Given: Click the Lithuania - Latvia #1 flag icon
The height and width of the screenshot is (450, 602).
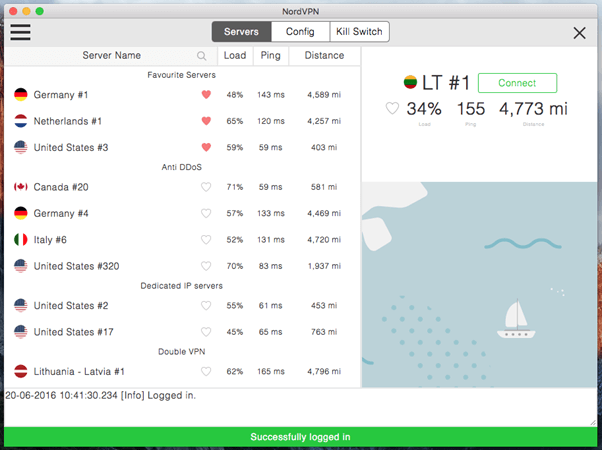Looking at the screenshot, I should point(21,371).
